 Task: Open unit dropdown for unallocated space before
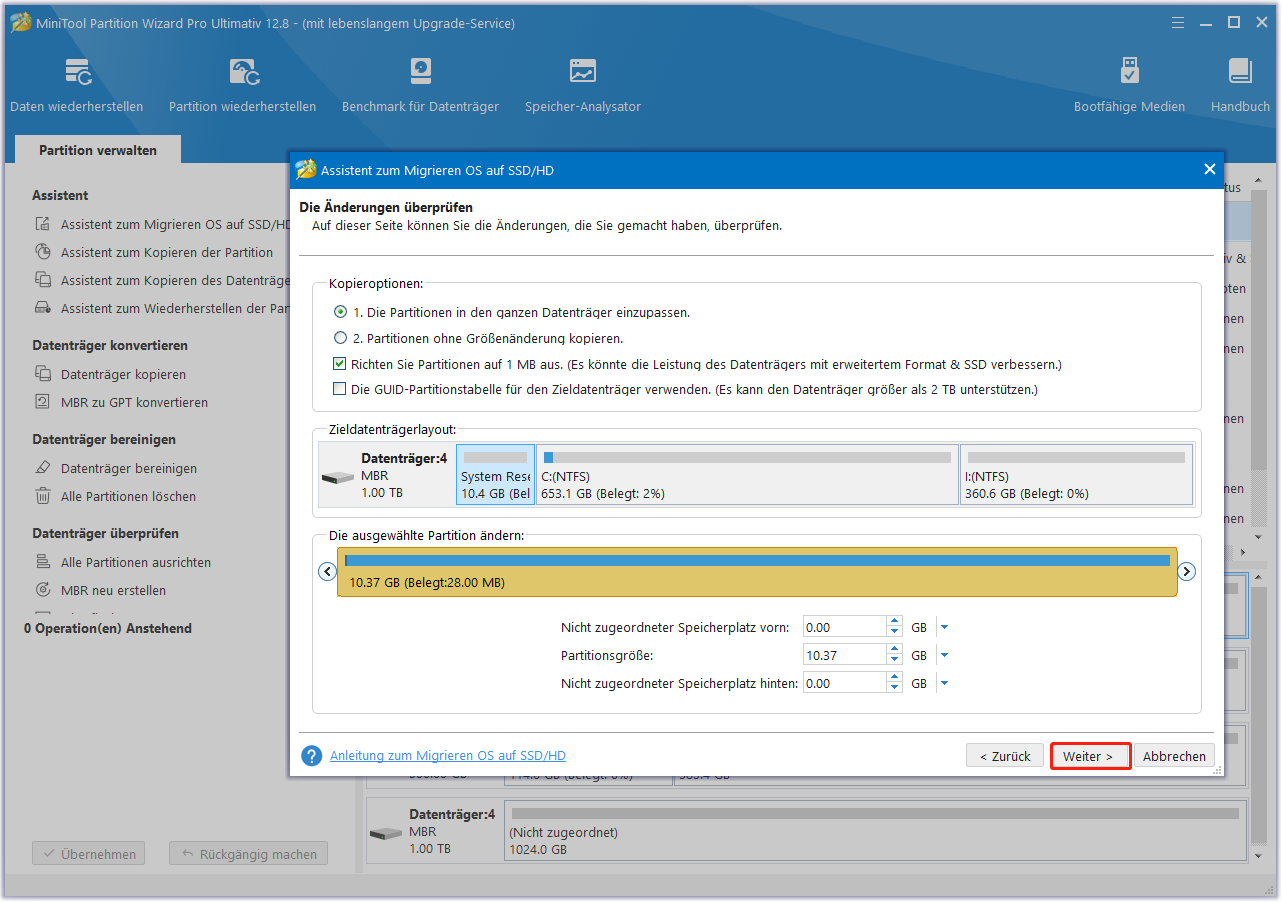944,628
